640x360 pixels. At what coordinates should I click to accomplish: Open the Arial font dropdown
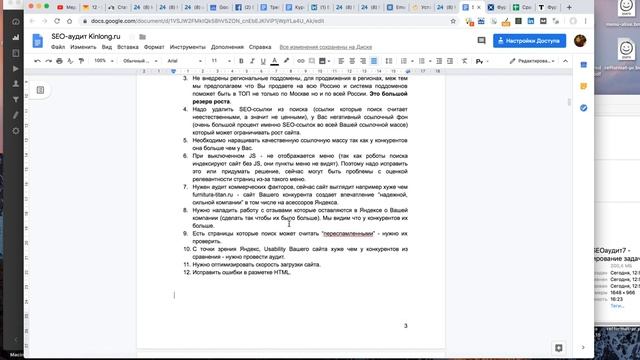pyautogui.click(x=184, y=61)
